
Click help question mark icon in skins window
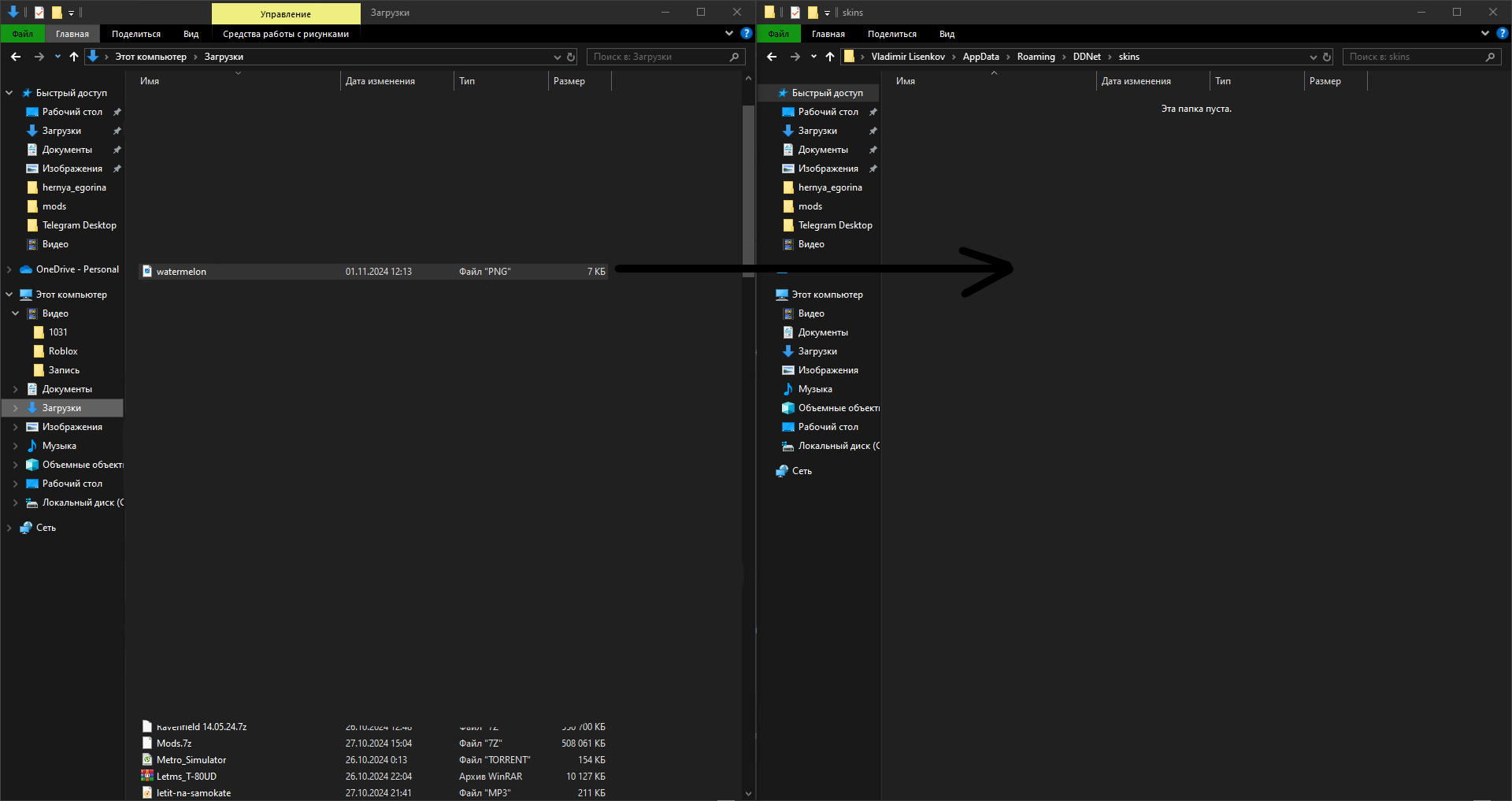click(1502, 34)
